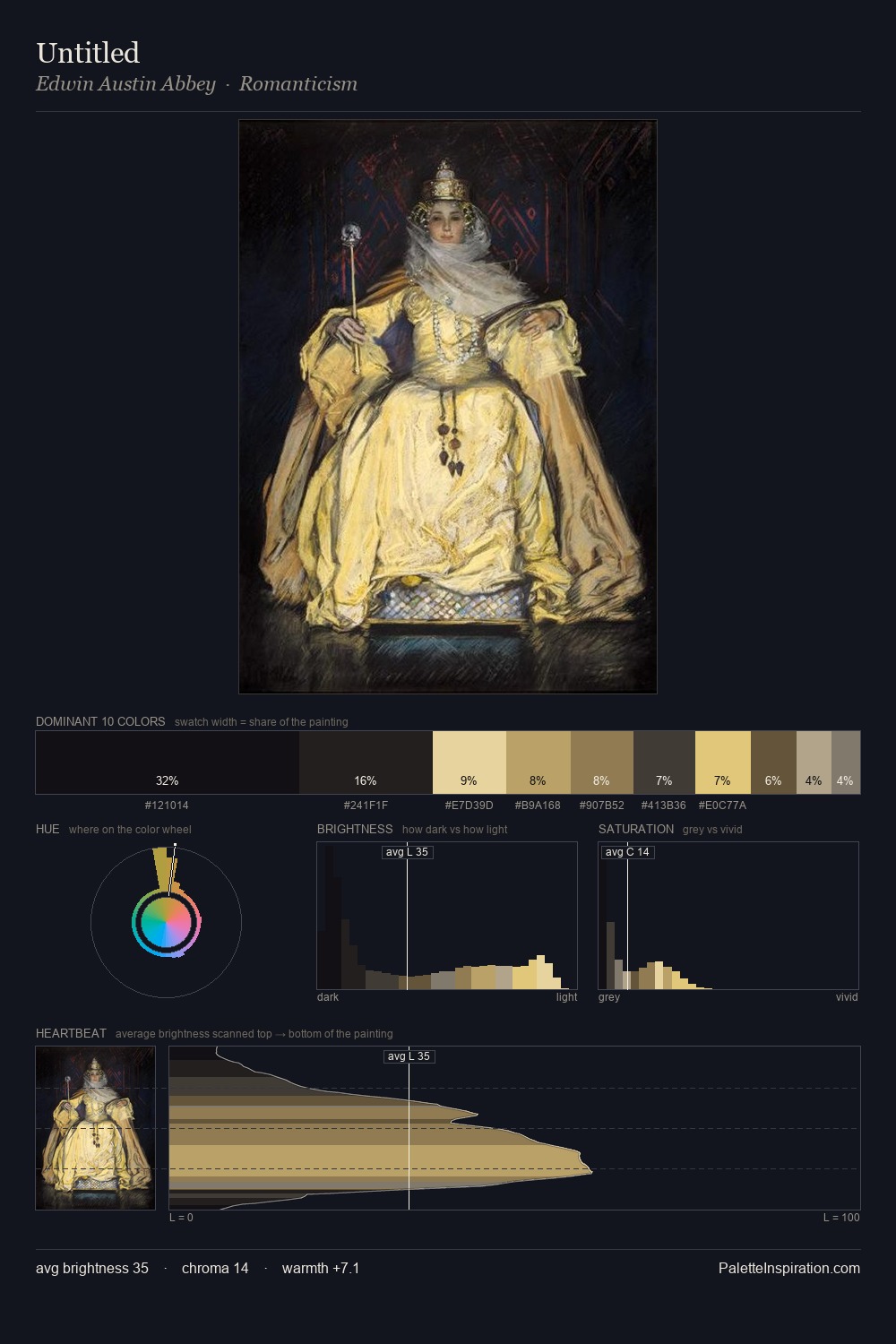Choose the 7% swatch above #E0C77A
The image size is (896, 1344).
[x=723, y=762]
